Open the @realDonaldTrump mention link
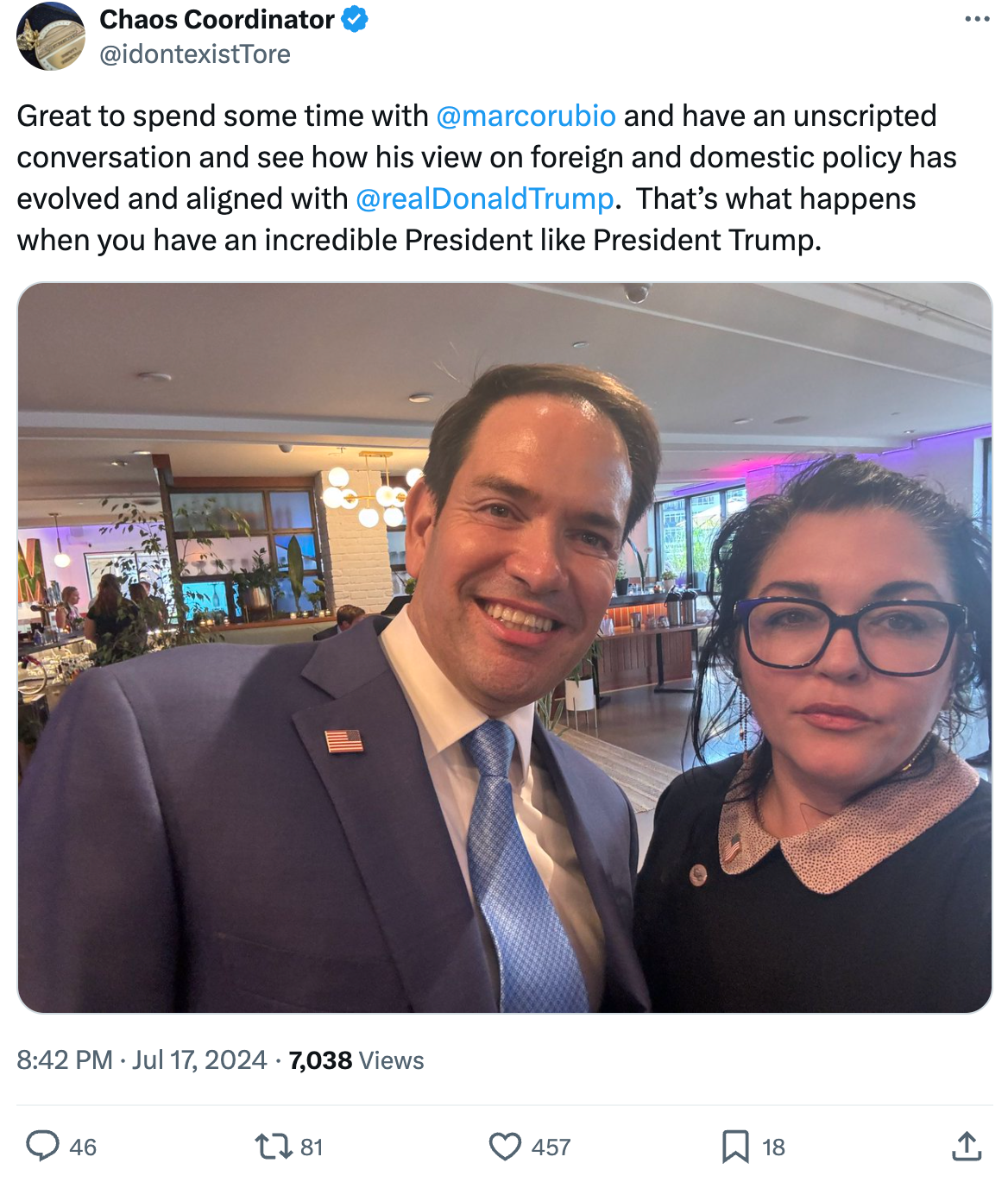1008x1182 pixels. pos(484,198)
